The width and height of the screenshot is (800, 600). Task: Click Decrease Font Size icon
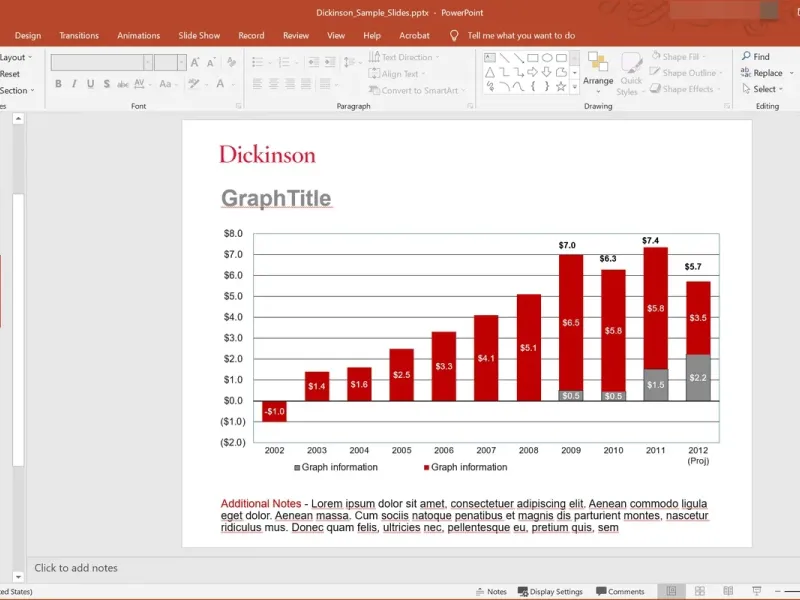211,62
